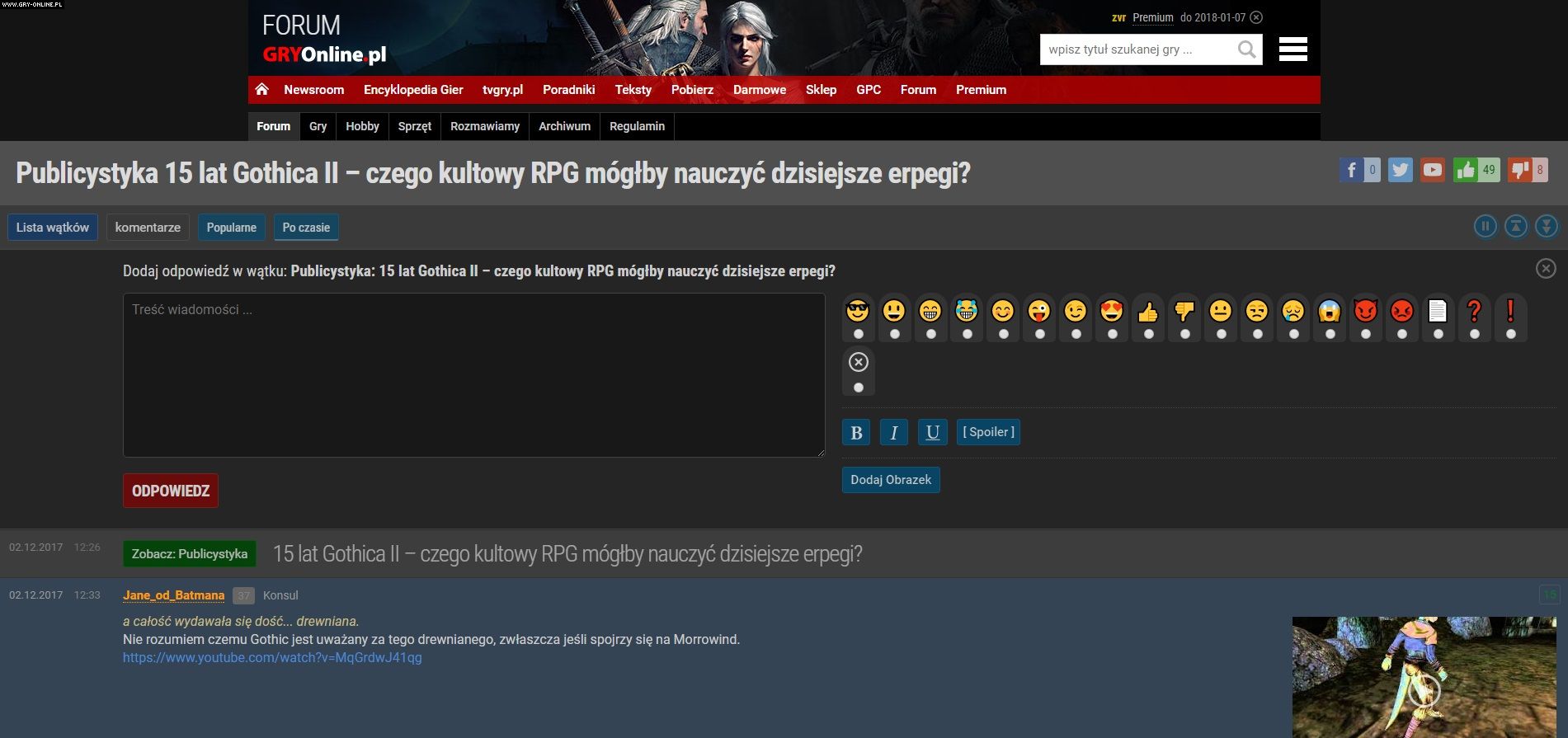Share the thread on Facebook
This screenshot has width=1568, height=738.
pos(1350,170)
